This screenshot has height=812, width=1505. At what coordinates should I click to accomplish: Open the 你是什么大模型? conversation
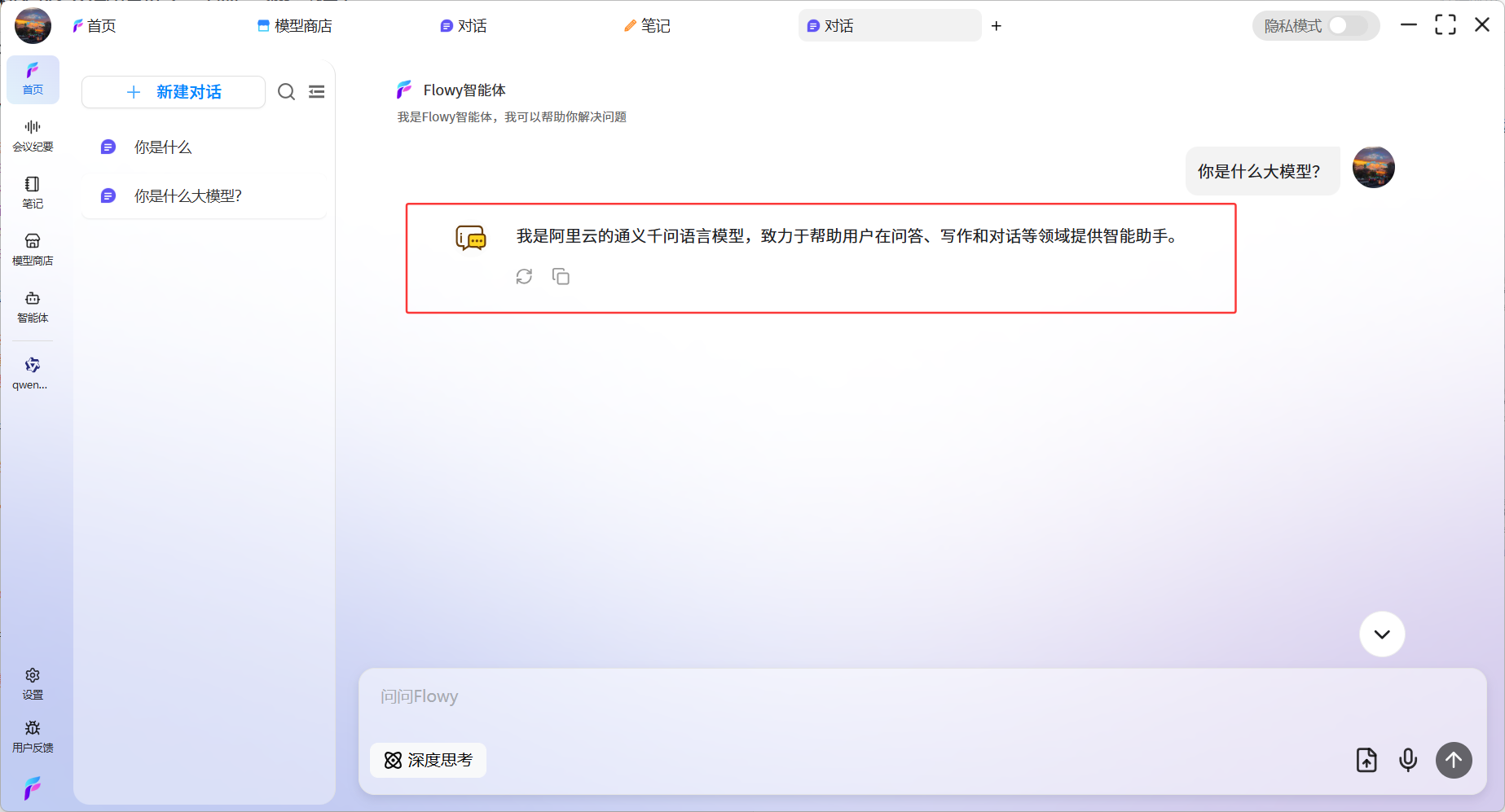(204, 196)
